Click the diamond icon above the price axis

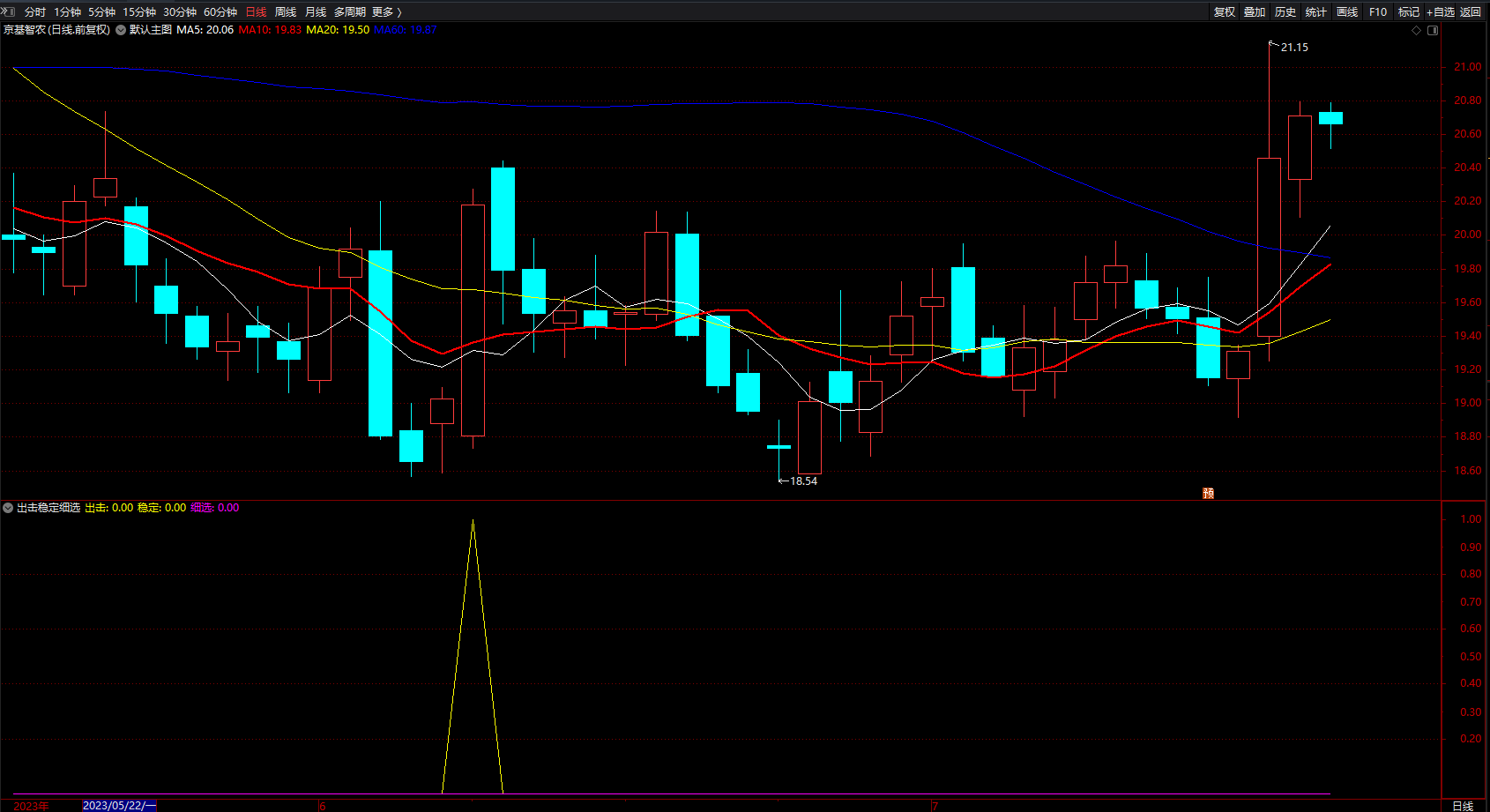(x=1417, y=30)
